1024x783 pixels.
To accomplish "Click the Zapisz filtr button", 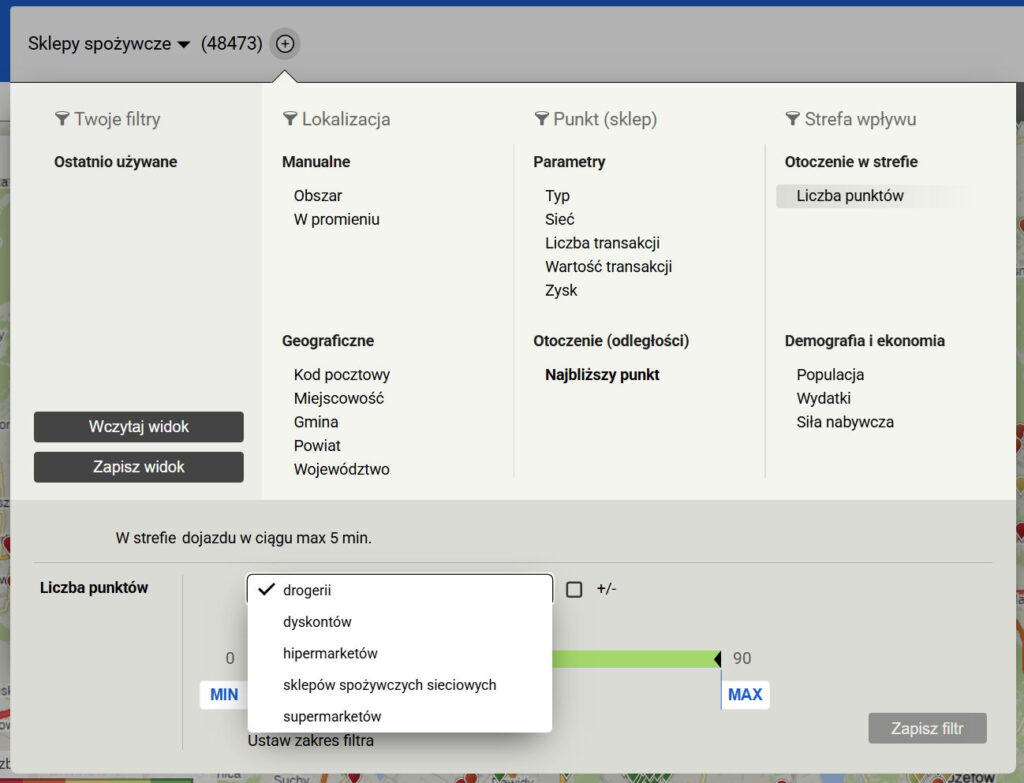I will tap(927, 728).
